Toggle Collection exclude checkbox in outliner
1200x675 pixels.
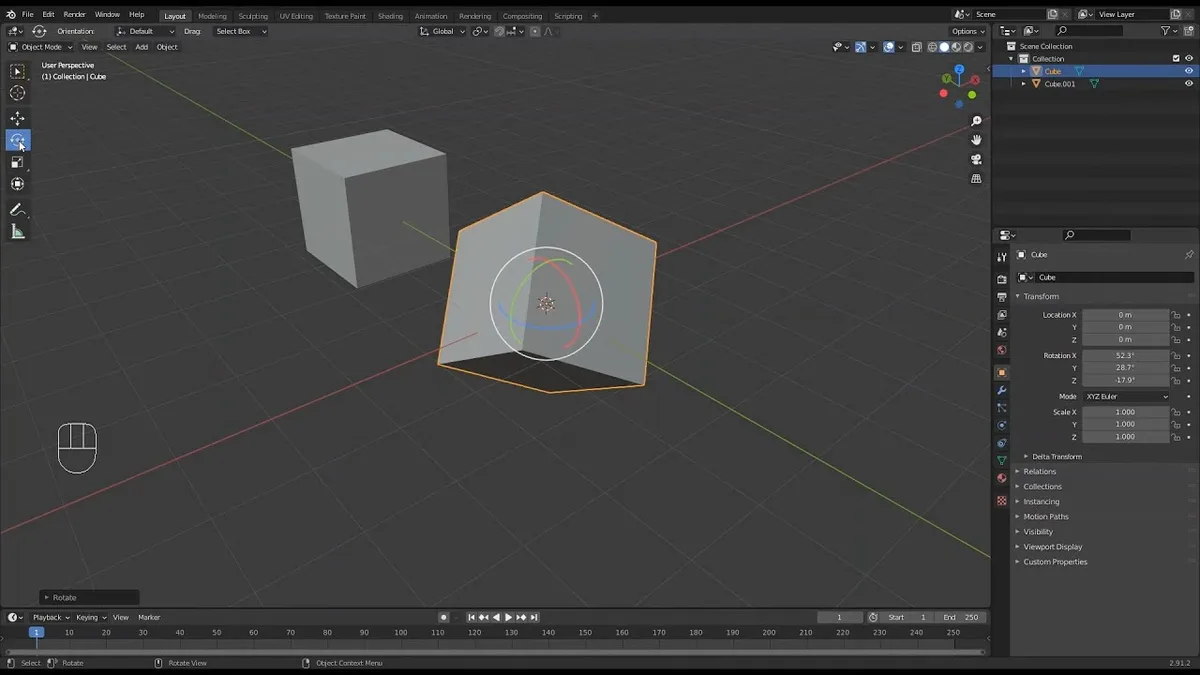[1176, 59]
